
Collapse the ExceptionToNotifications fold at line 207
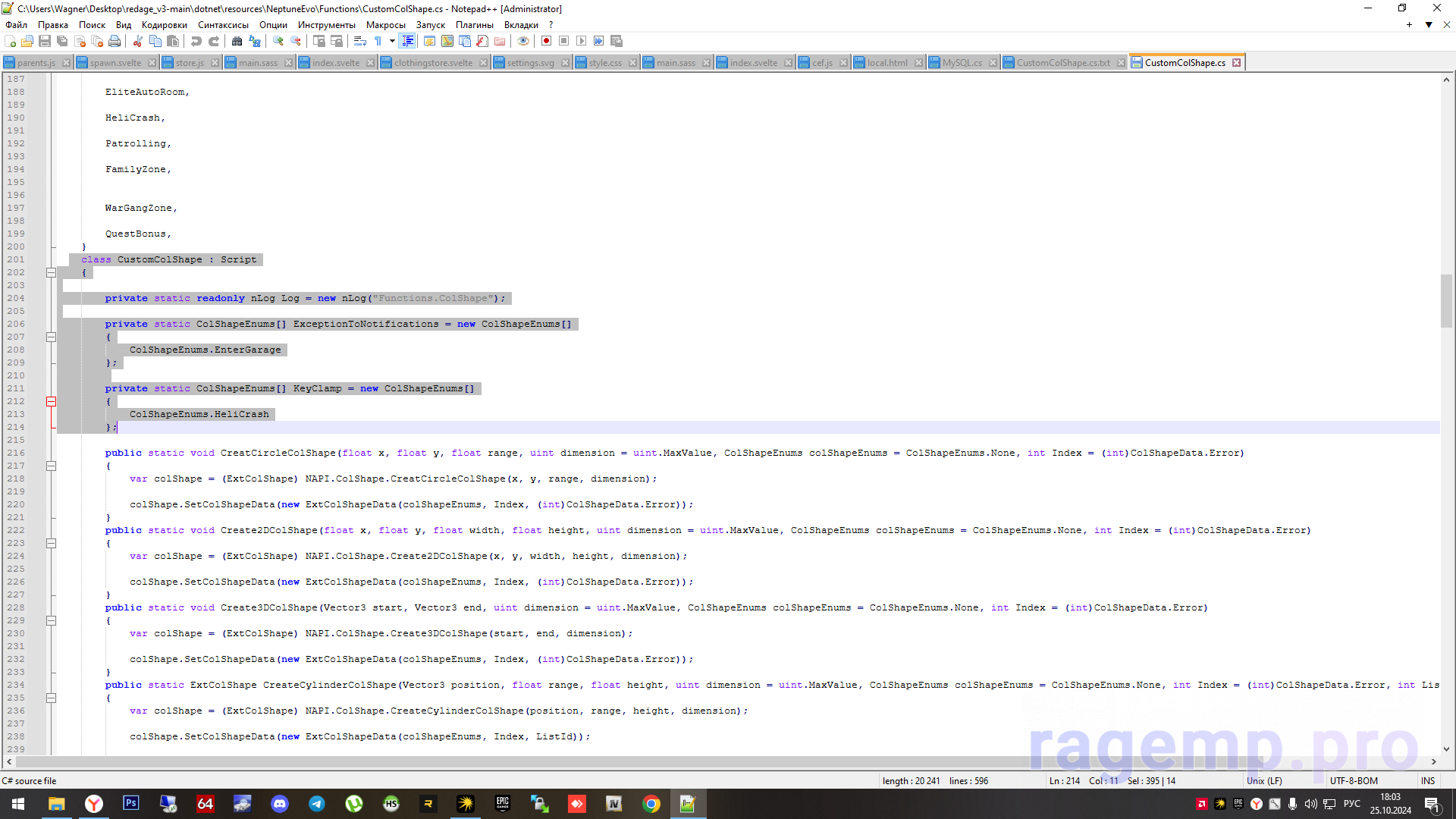click(51, 337)
